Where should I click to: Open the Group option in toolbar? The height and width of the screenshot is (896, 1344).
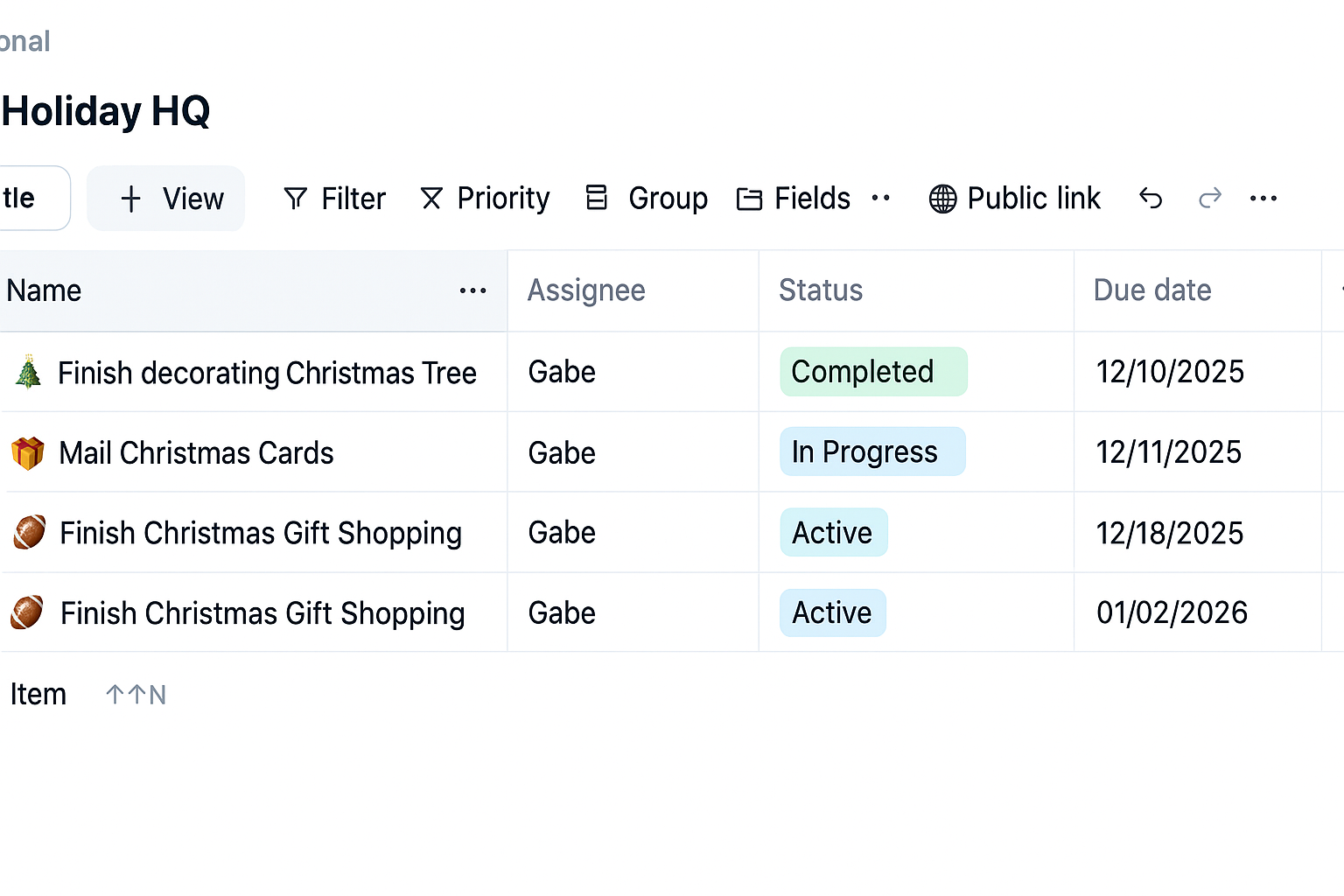647,199
